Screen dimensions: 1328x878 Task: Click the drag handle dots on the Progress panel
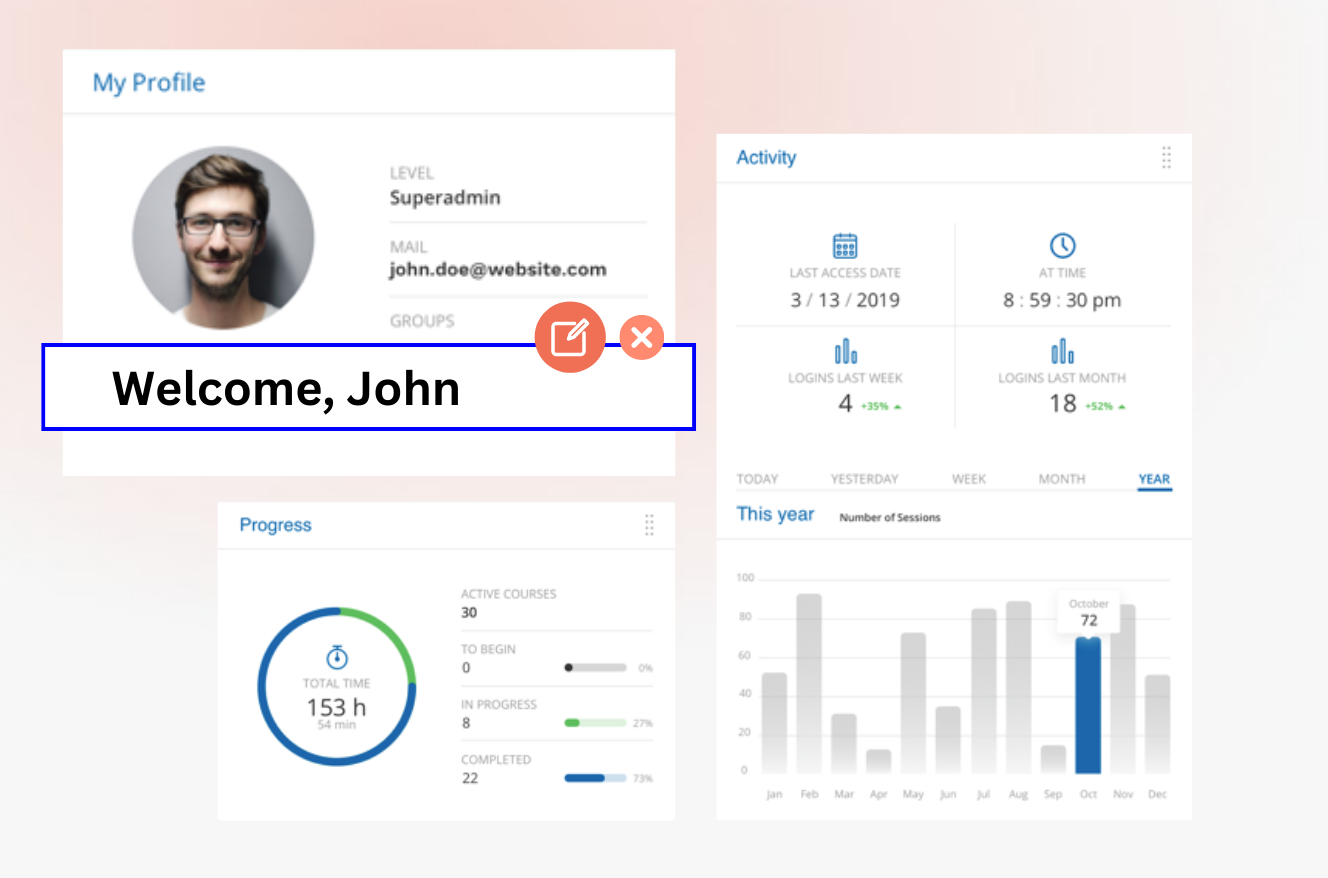pos(650,525)
